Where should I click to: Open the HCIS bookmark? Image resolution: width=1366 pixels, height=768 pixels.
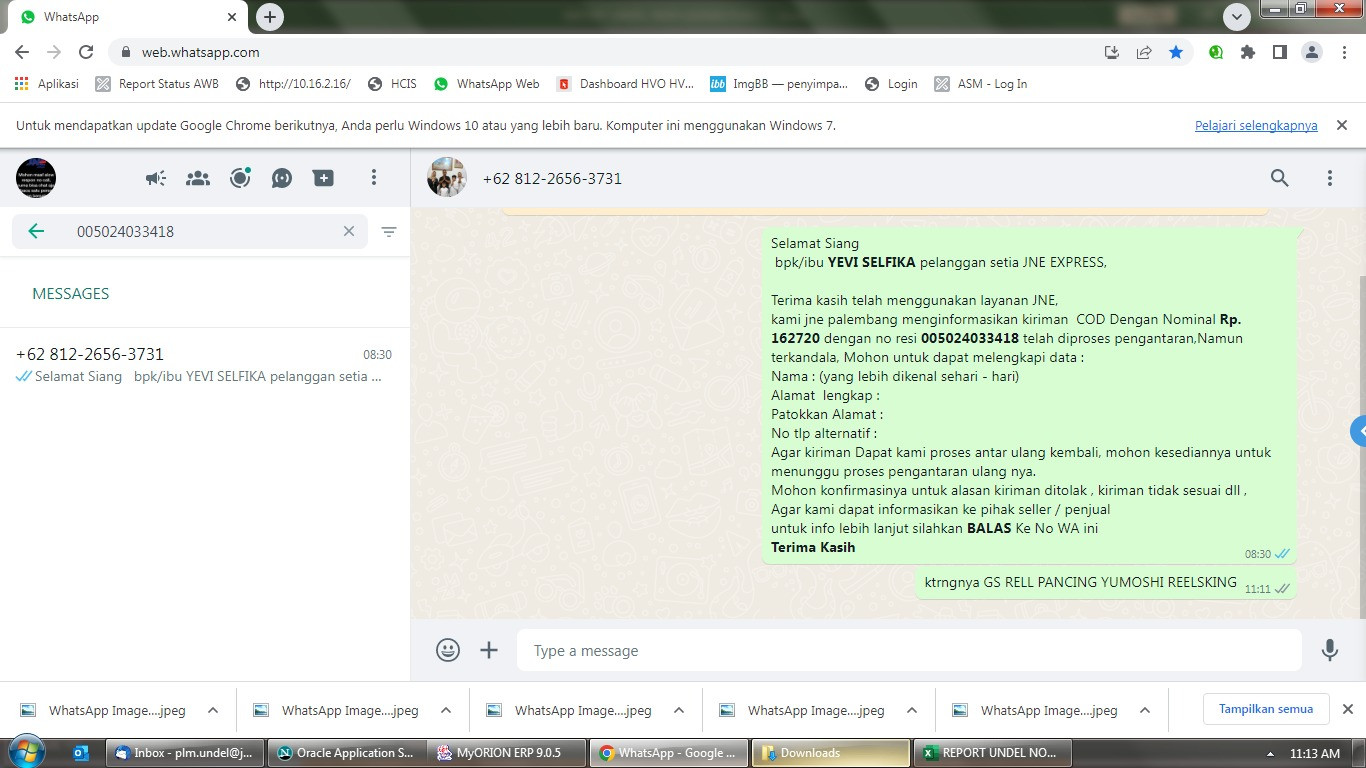pyautogui.click(x=392, y=84)
